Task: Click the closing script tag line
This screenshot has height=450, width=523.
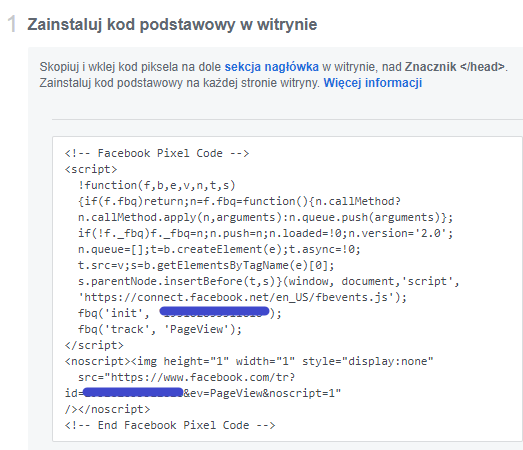Action: [94, 346]
